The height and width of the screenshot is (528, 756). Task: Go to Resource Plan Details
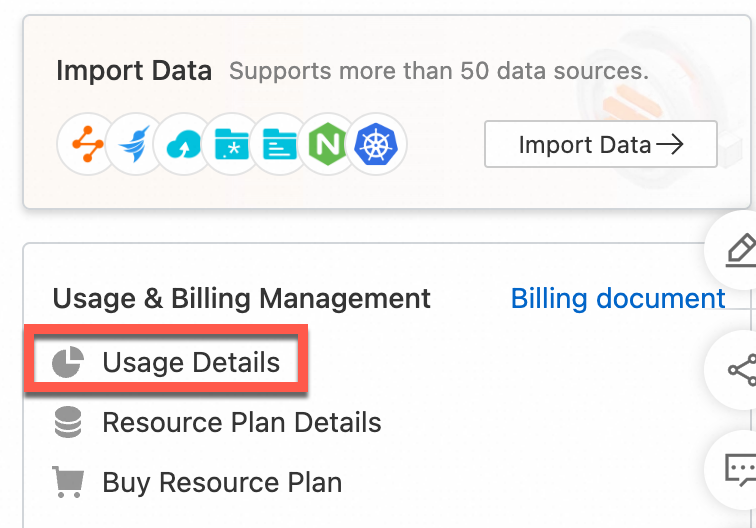click(241, 422)
